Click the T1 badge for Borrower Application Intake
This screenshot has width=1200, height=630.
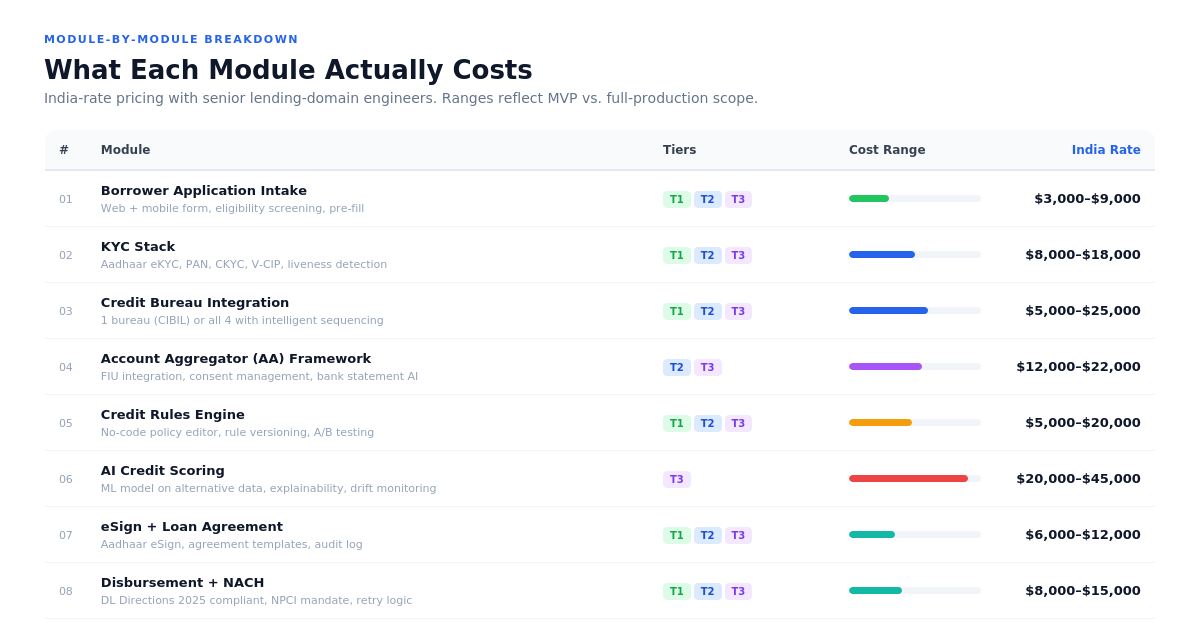pos(677,199)
